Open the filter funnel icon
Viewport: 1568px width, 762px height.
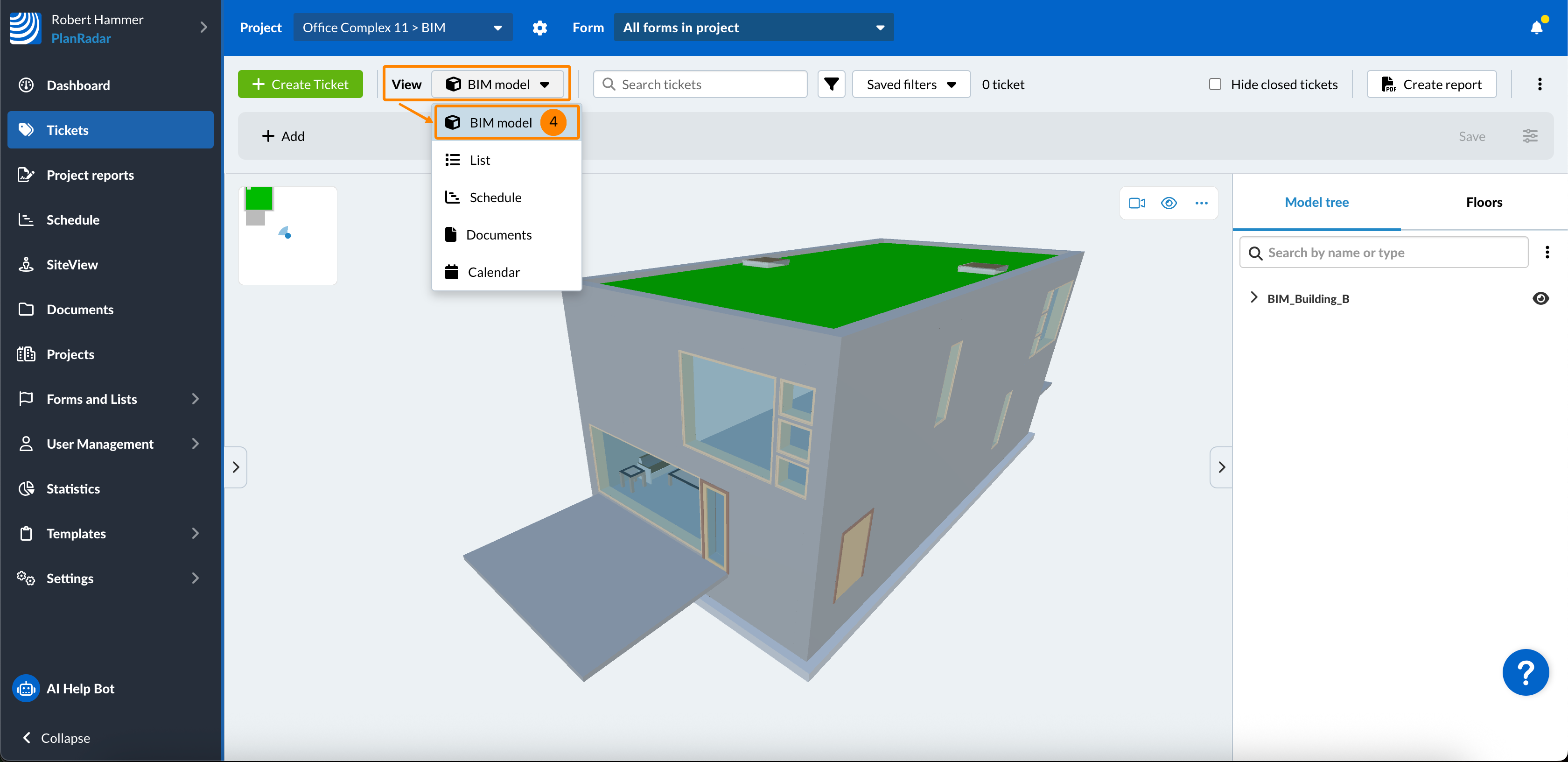click(831, 84)
